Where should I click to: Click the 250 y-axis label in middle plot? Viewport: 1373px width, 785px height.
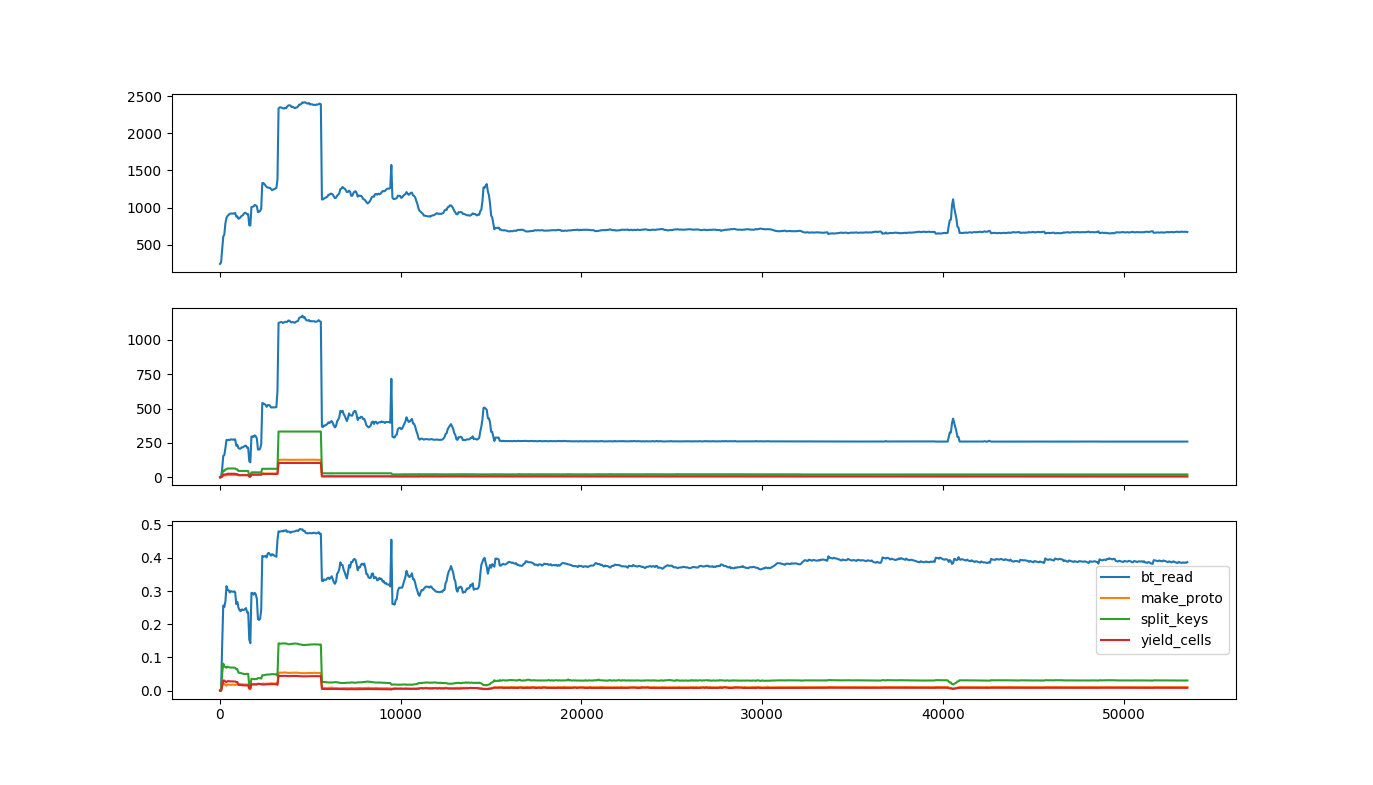pyautogui.click(x=150, y=443)
